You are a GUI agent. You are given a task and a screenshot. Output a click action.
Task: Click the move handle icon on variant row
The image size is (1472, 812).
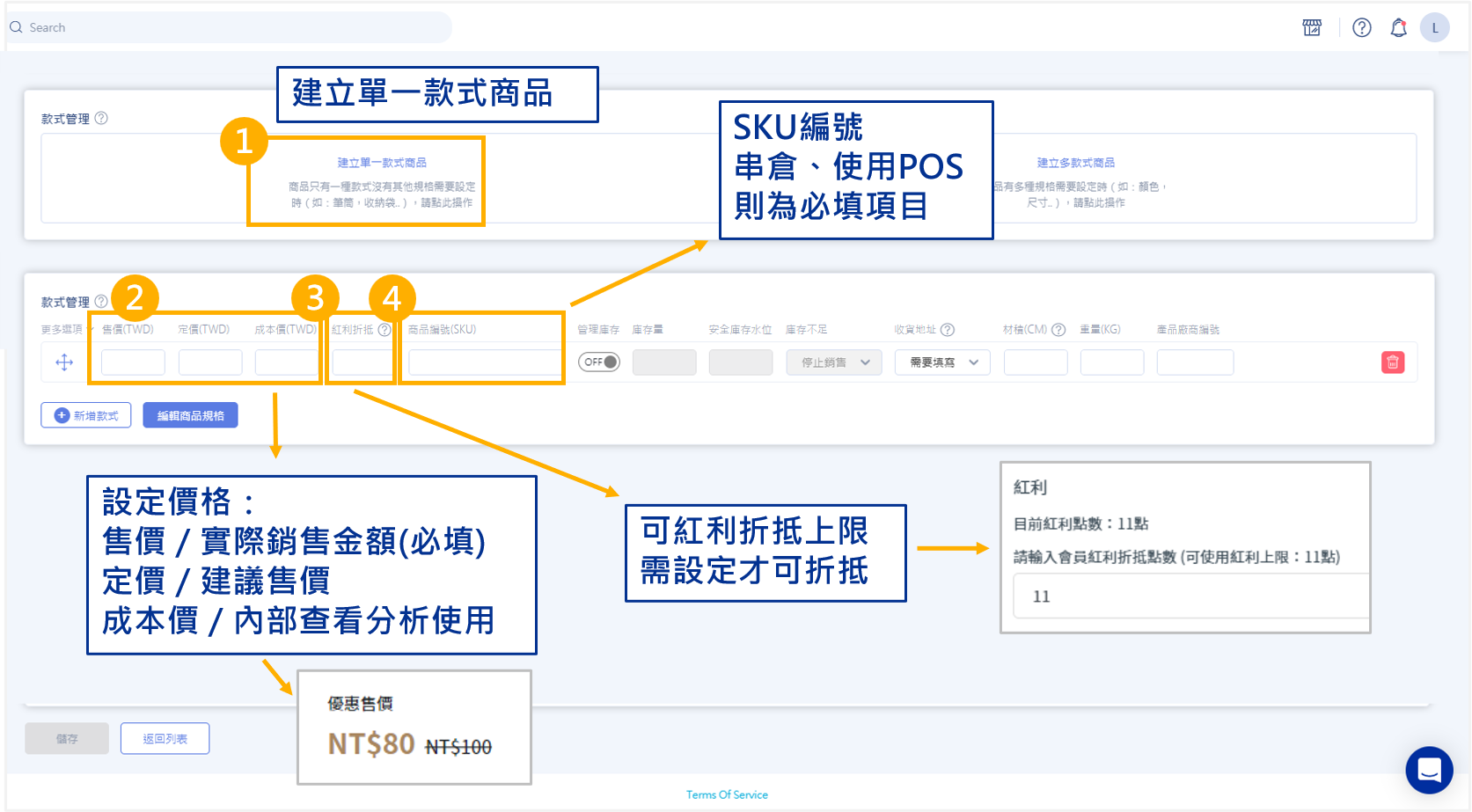64,362
